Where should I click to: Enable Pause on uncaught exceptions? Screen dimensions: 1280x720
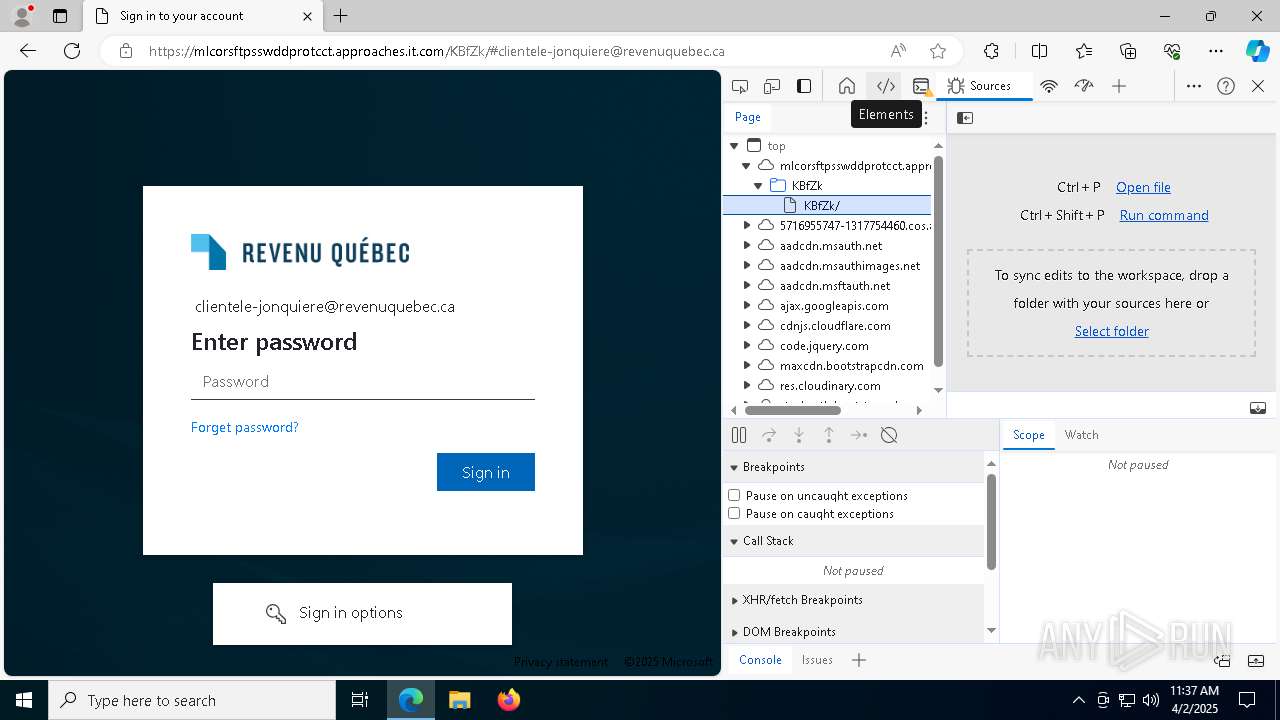pyautogui.click(x=734, y=495)
